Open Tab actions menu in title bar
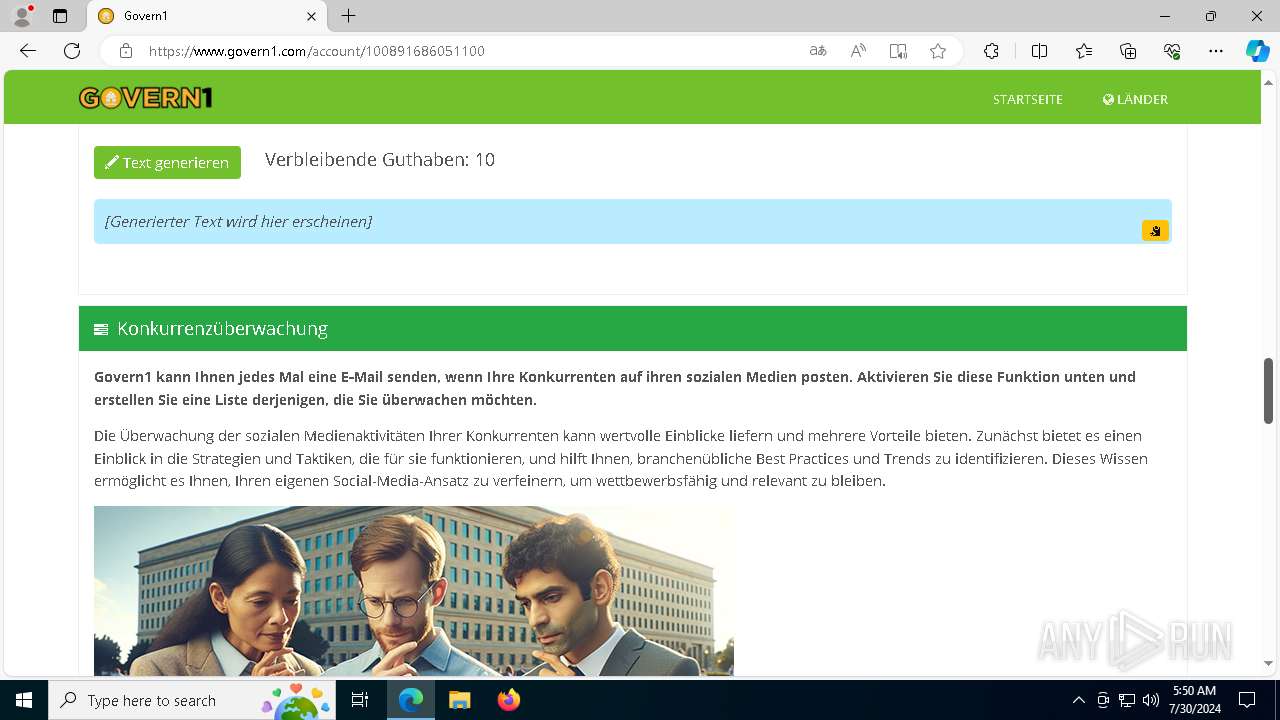 60,16
